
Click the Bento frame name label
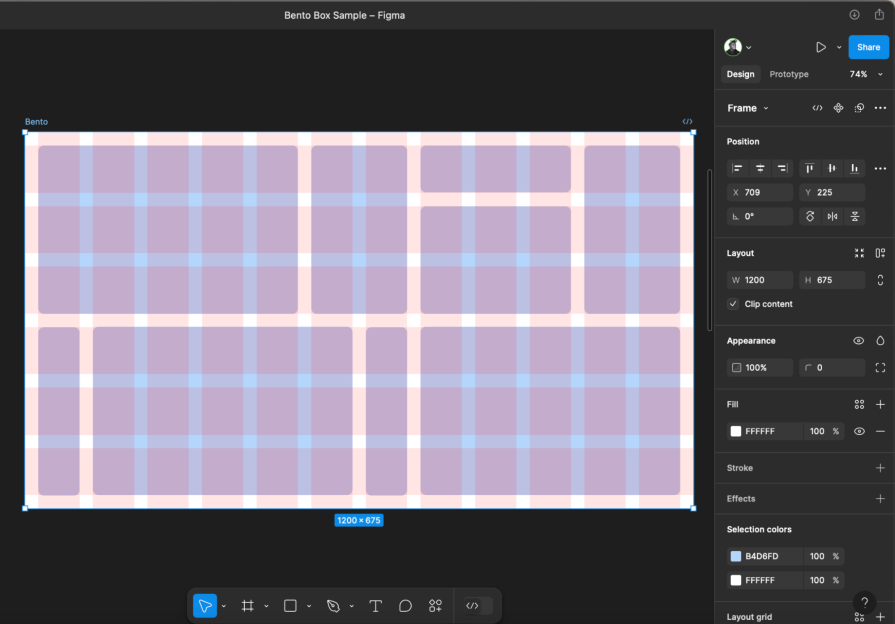[x=36, y=121]
